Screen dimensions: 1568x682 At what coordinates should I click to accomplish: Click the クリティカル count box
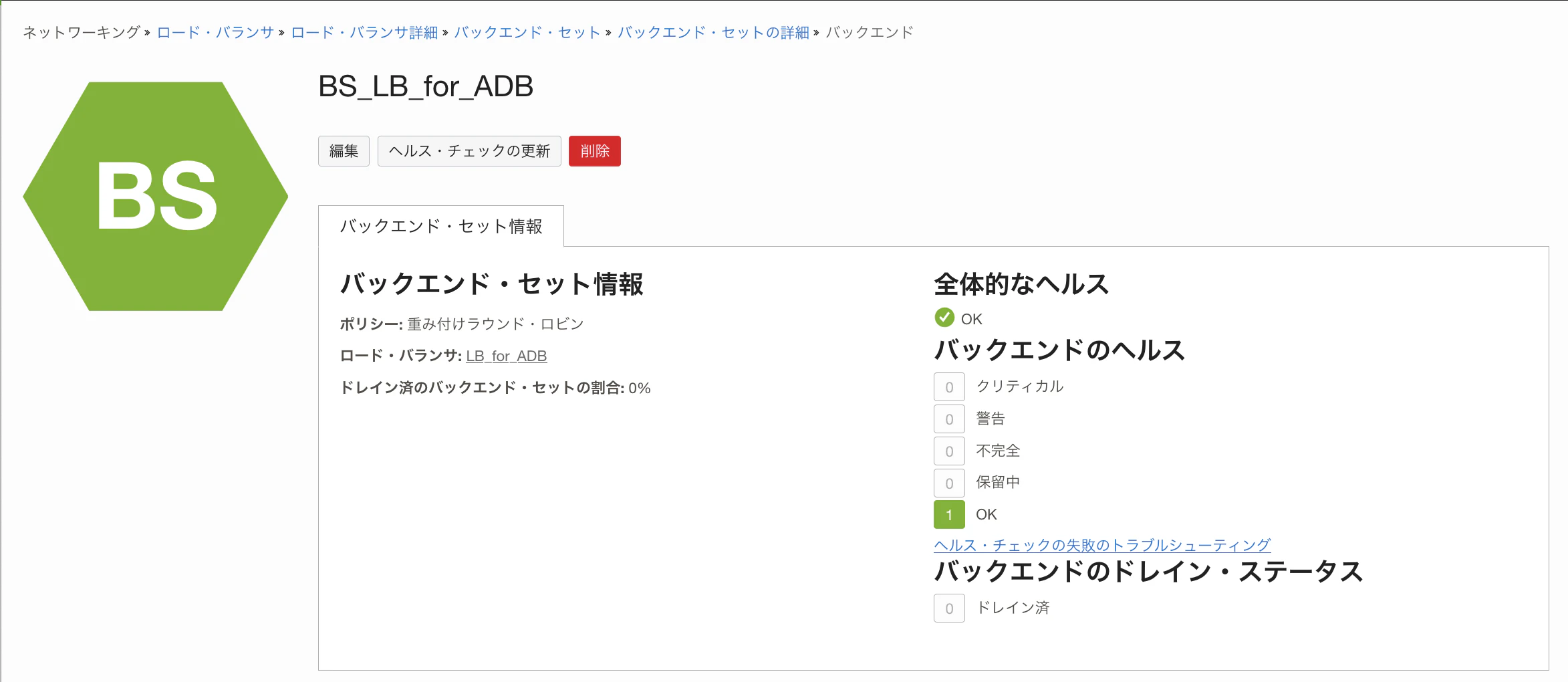pyautogui.click(x=949, y=387)
